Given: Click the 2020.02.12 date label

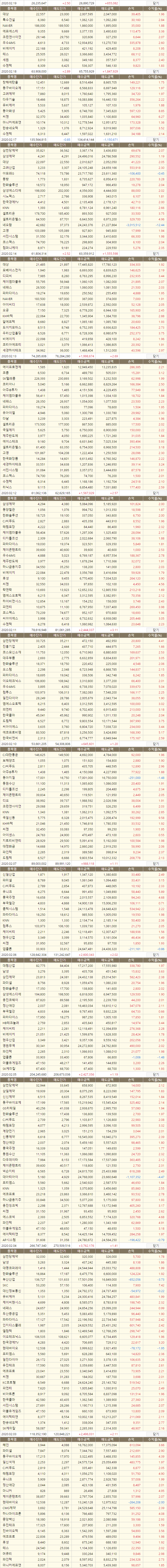Looking at the screenshot, I should pyautogui.click(x=9, y=492).
